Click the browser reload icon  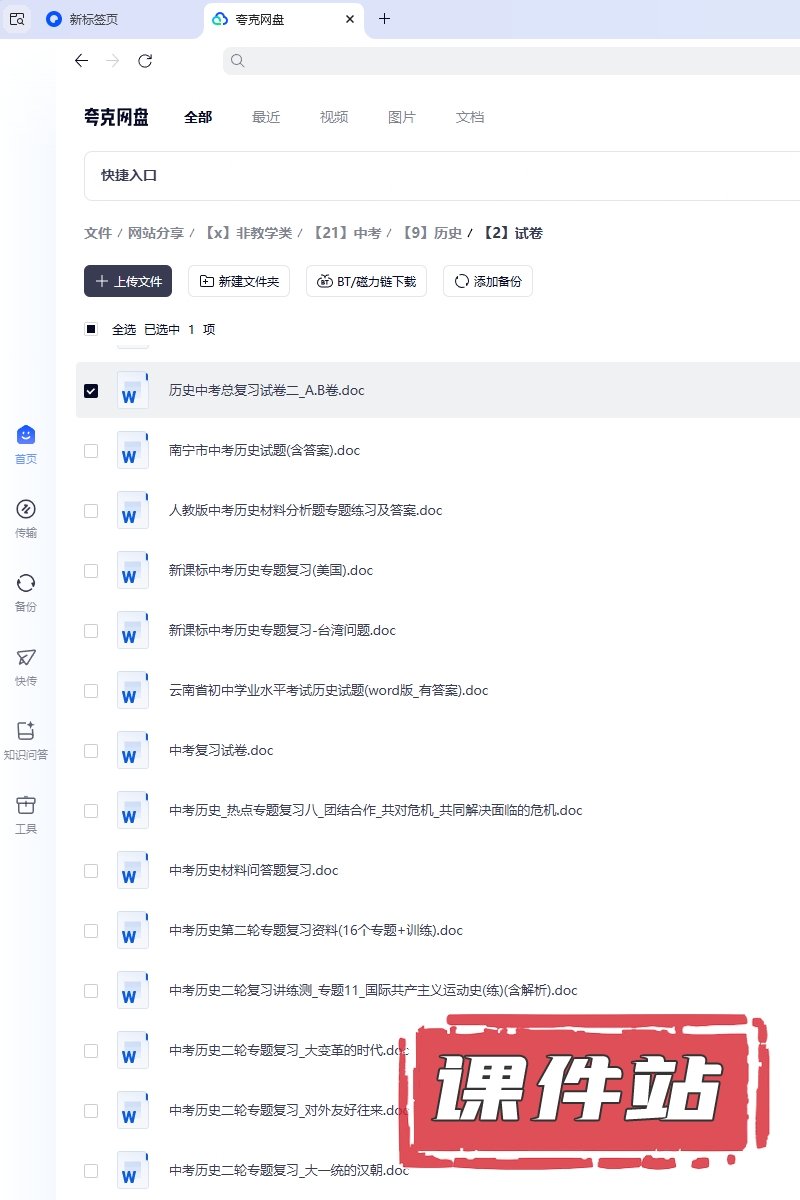pos(145,61)
